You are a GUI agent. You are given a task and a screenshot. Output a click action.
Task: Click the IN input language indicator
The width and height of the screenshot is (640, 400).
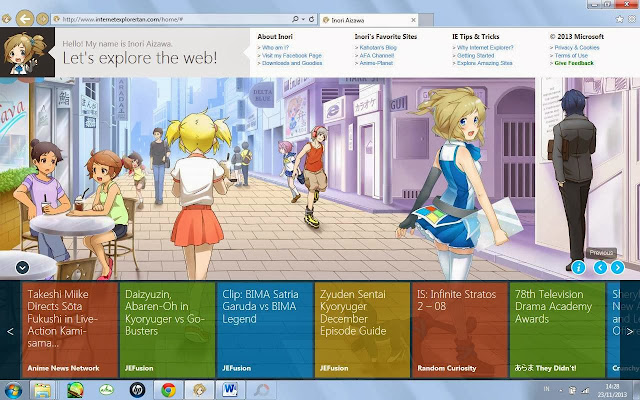(x=547, y=389)
